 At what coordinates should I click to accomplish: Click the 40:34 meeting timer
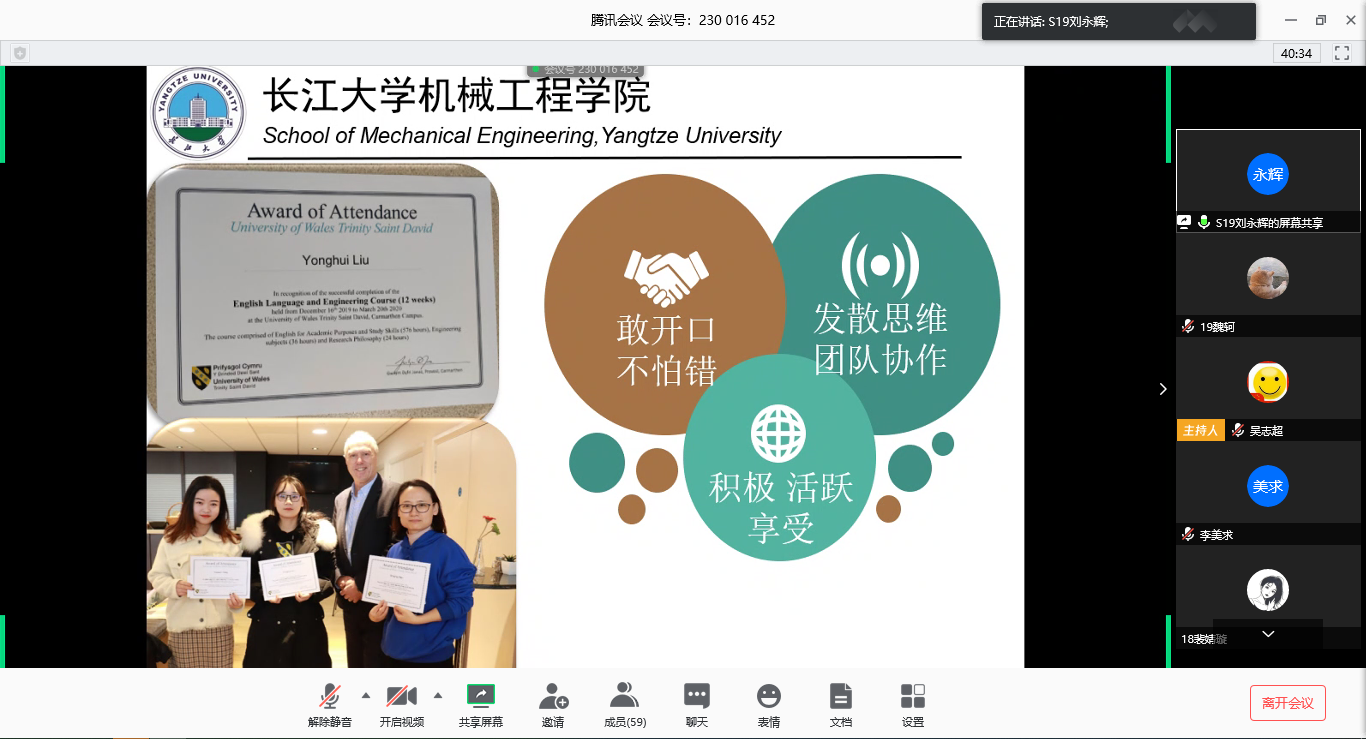(x=1296, y=53)
